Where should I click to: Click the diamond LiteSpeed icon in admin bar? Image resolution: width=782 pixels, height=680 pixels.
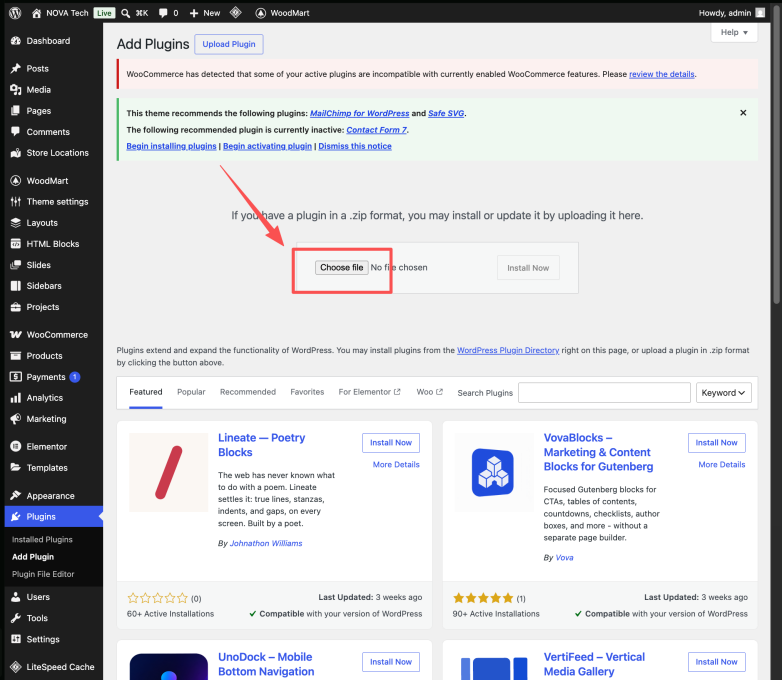coord(235,12)
